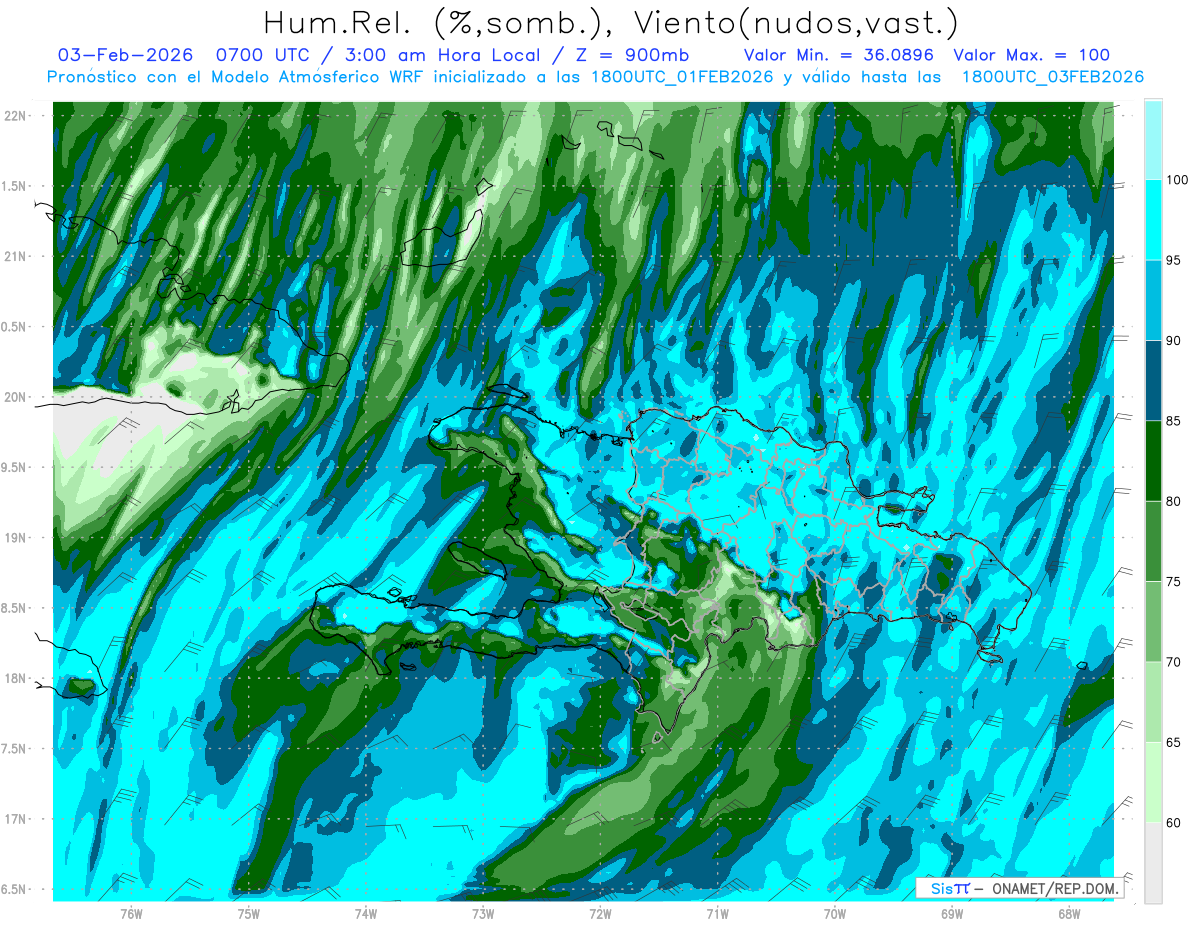
Task: Click the 80–85 dark green colorbar segment
Action: click(1153, 461)
